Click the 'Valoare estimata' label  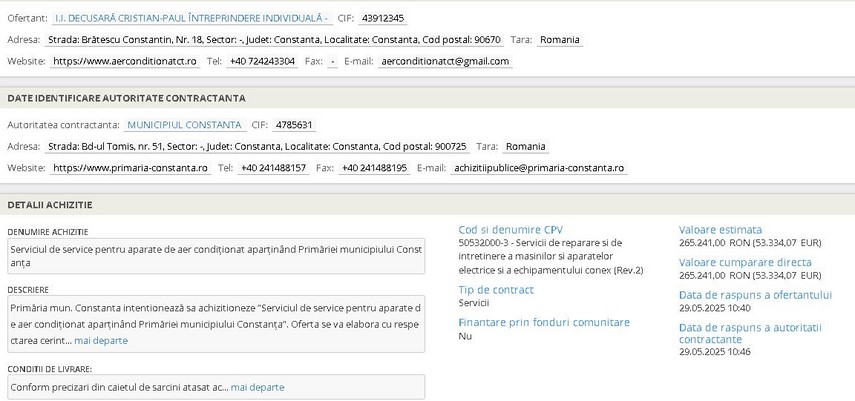click(x=720, y=230)
